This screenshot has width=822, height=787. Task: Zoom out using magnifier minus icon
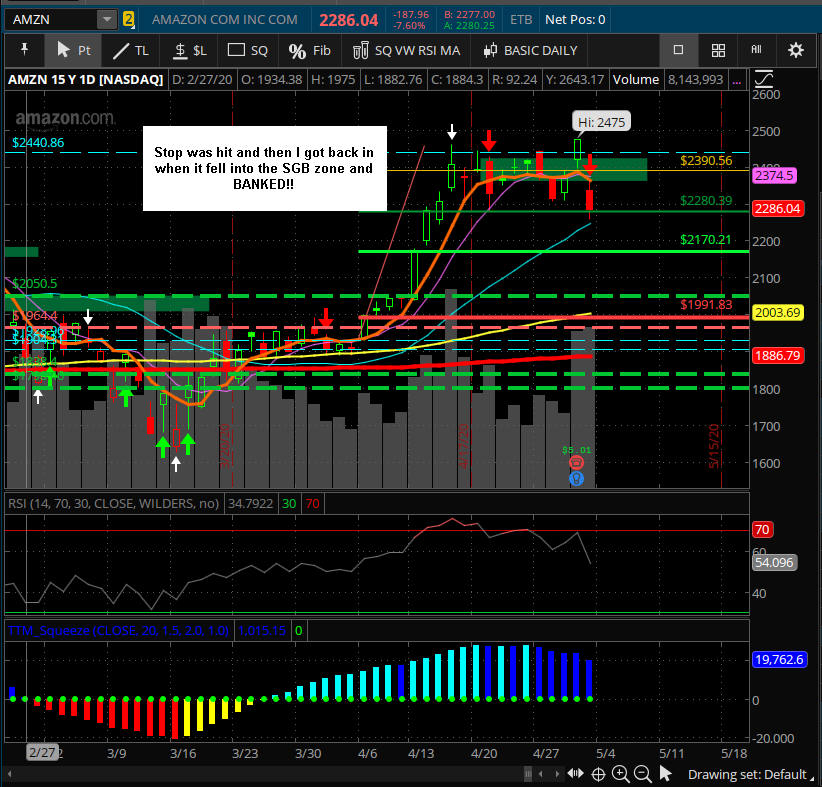click(643, 774)
